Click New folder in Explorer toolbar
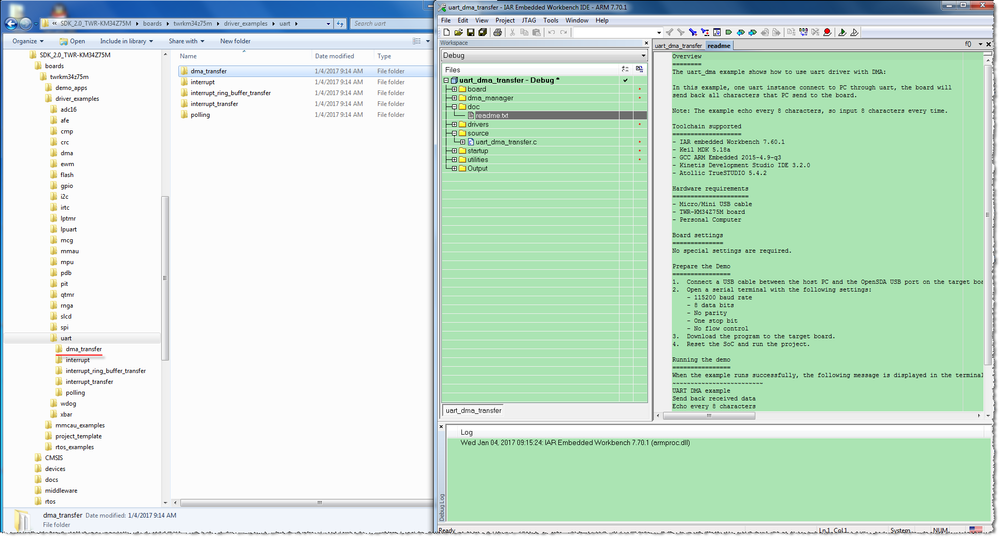The height and width of the screenshot is (537, 999). coord(235,41)
